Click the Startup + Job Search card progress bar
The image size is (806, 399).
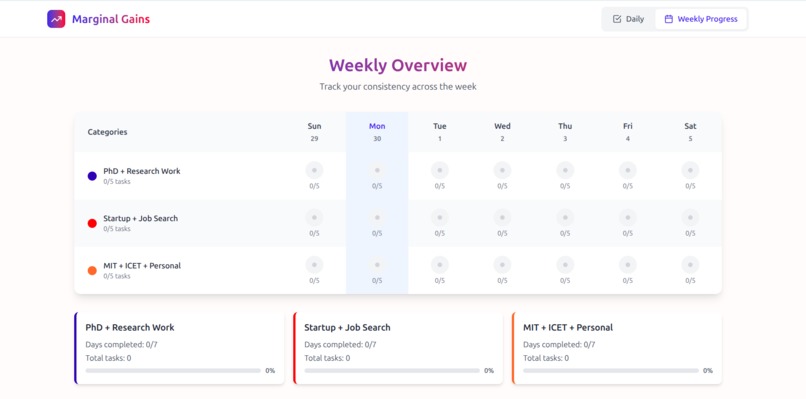pyautogui.click(x=392, y=370)
